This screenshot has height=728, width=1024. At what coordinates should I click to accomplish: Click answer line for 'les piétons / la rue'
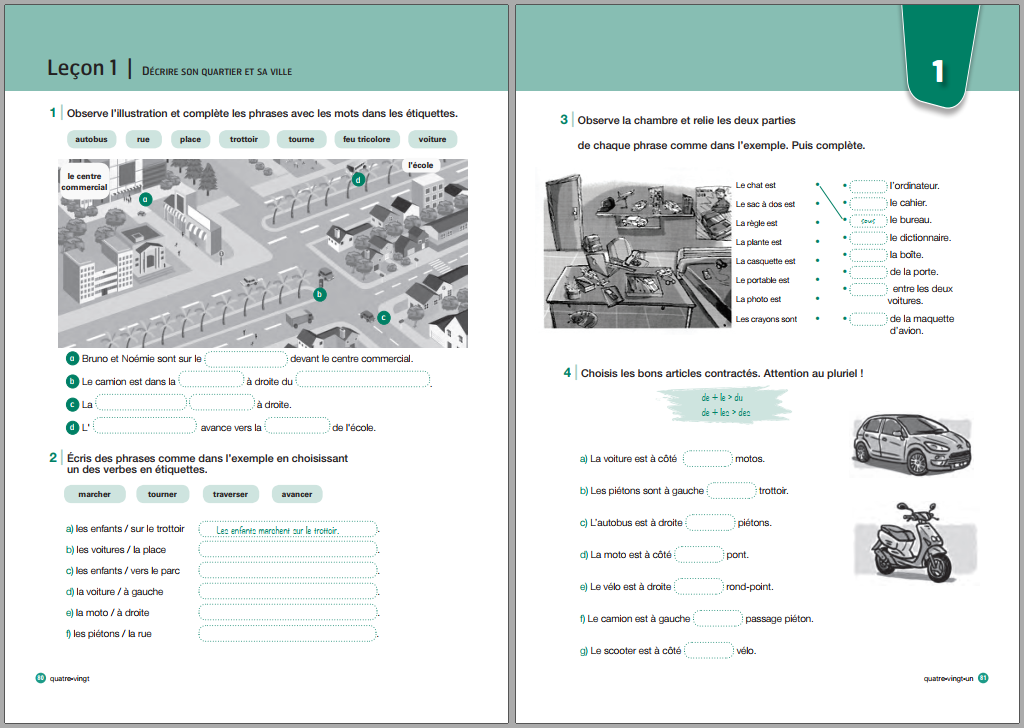[287, 633]
